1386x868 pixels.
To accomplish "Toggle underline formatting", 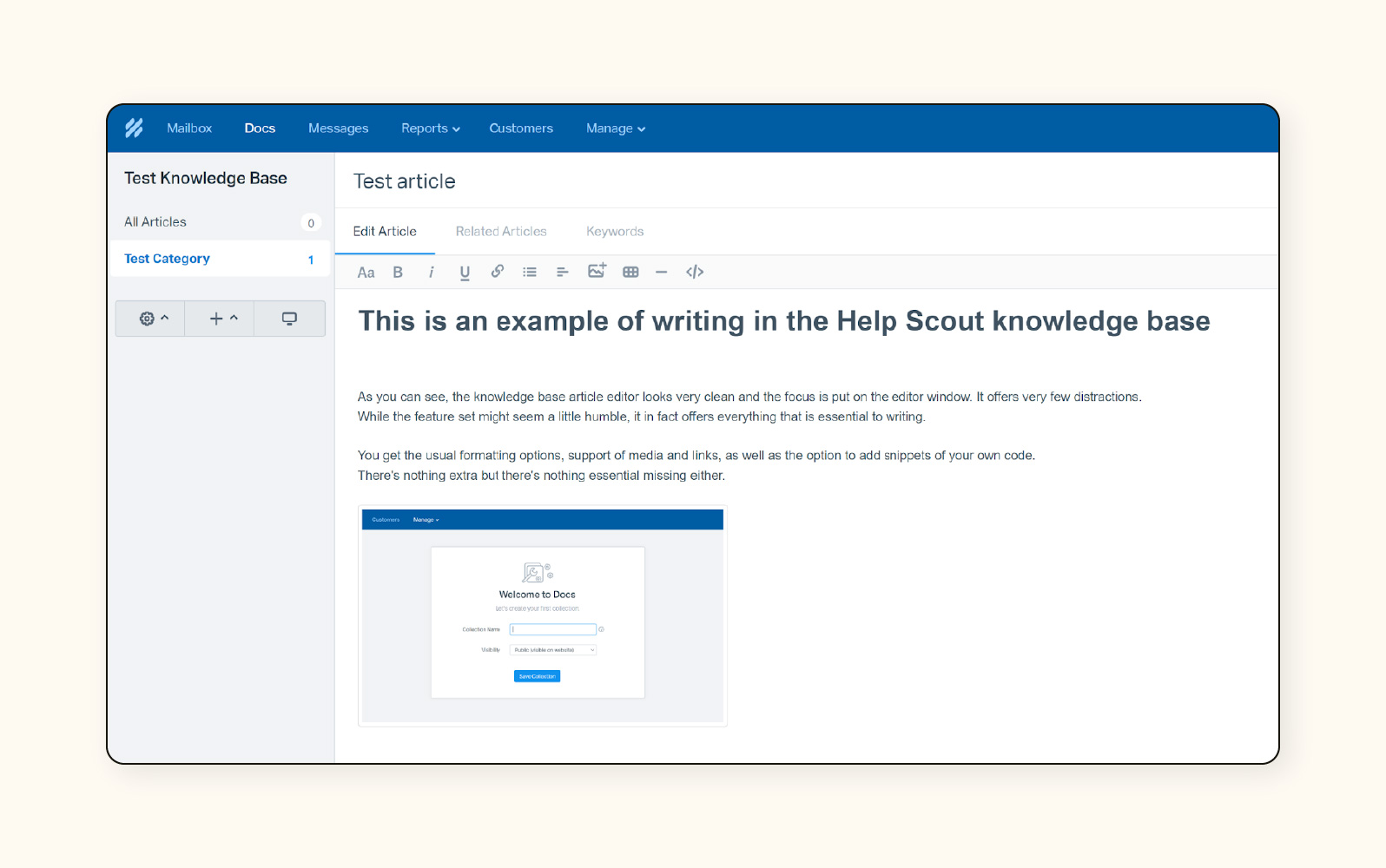I will click(465, 273).
